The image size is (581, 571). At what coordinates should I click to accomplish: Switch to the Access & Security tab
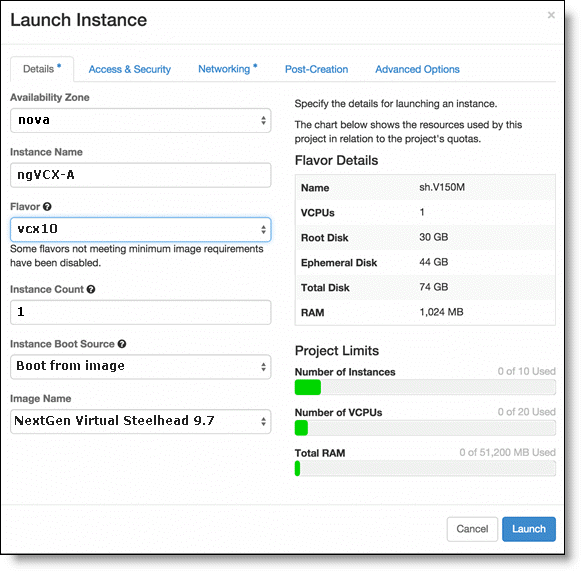point(130,69)
